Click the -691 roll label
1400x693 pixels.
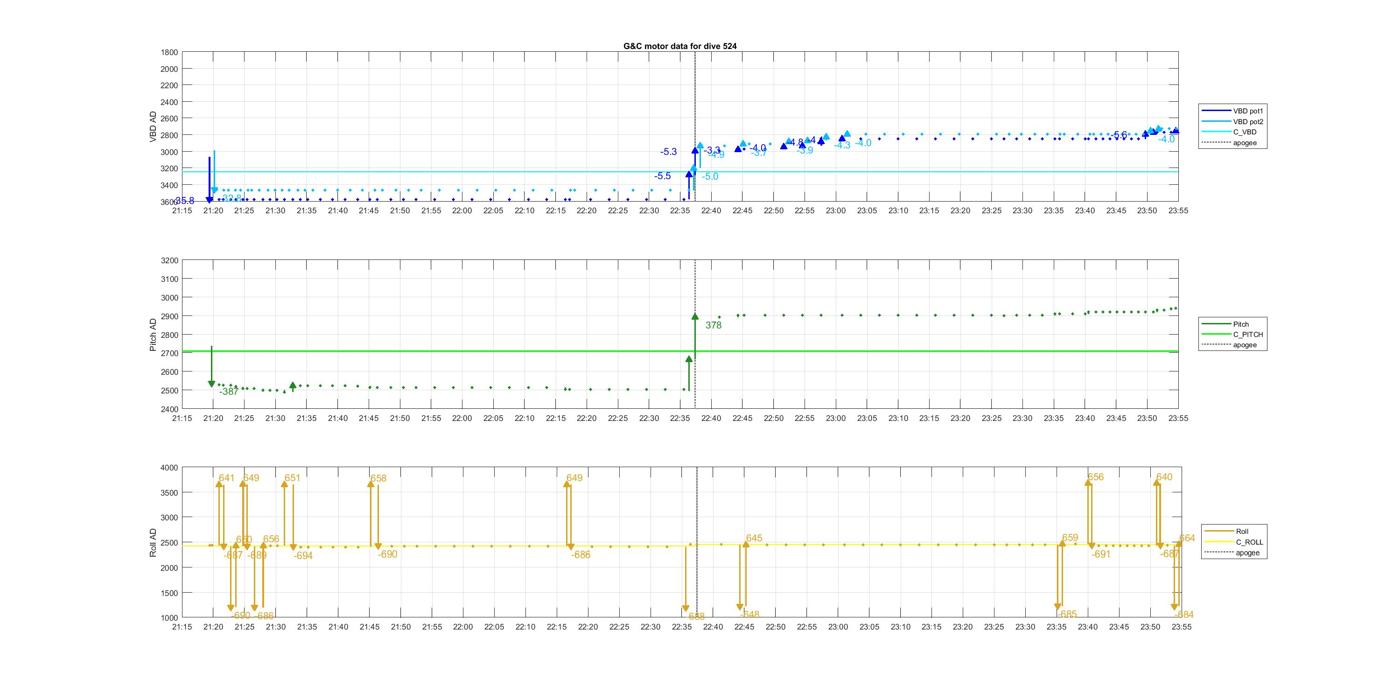coord(1101,555)
